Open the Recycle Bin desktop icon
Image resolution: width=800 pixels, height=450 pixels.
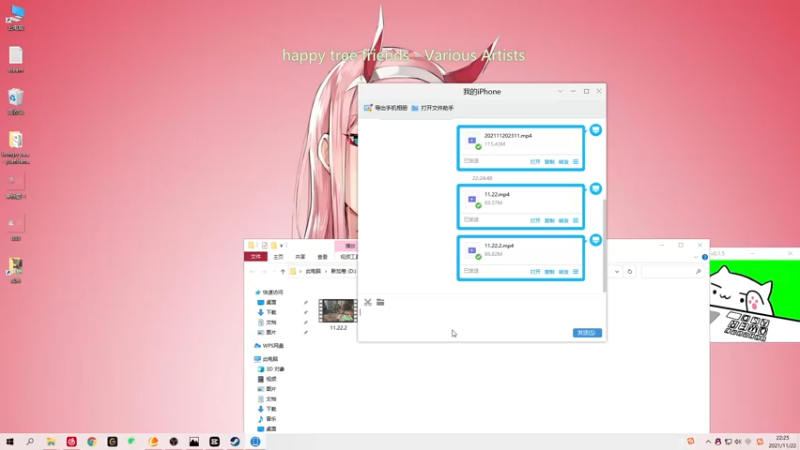[16, 102]
